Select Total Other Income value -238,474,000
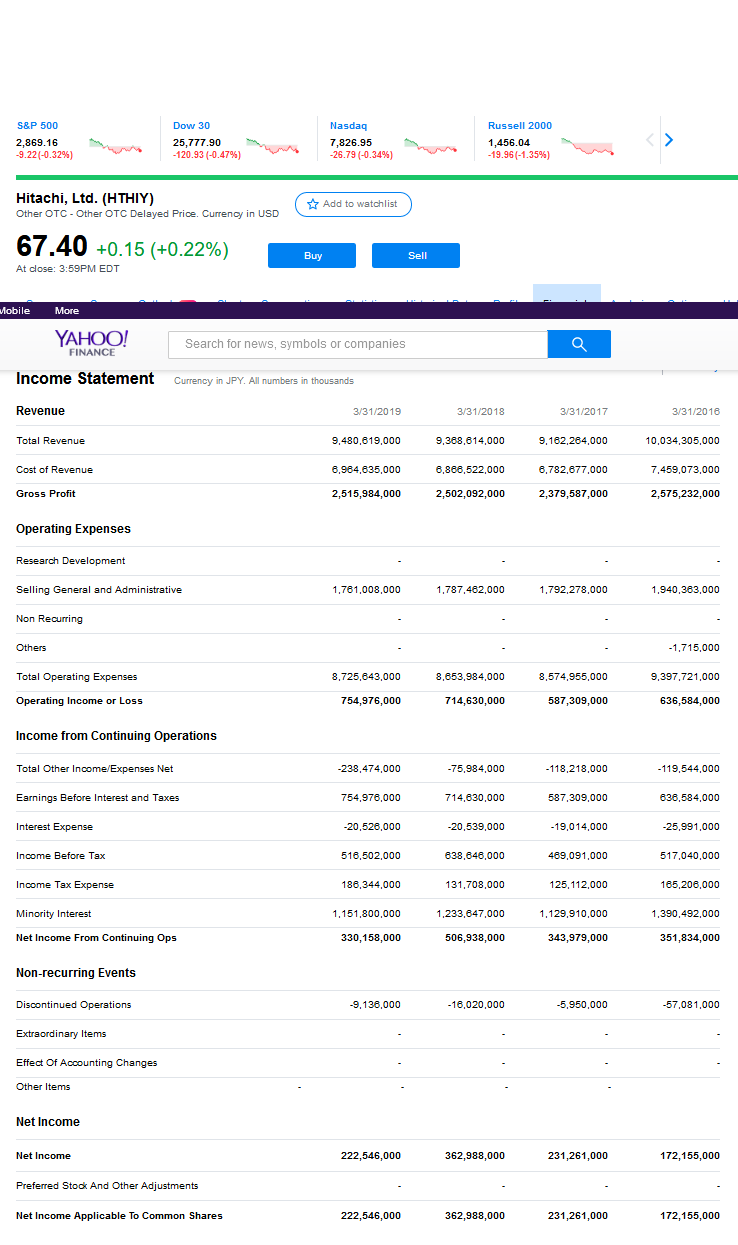Viewport: 738px width, 1245px height. [x=369, y=769]
